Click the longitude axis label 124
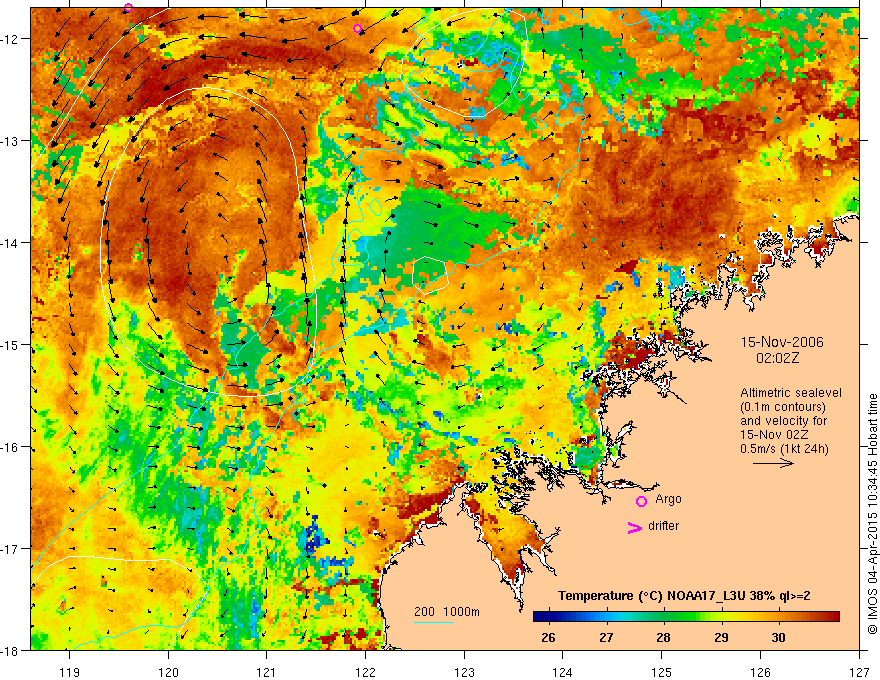This screenshot has height=680, width=880. pos(562,672)
